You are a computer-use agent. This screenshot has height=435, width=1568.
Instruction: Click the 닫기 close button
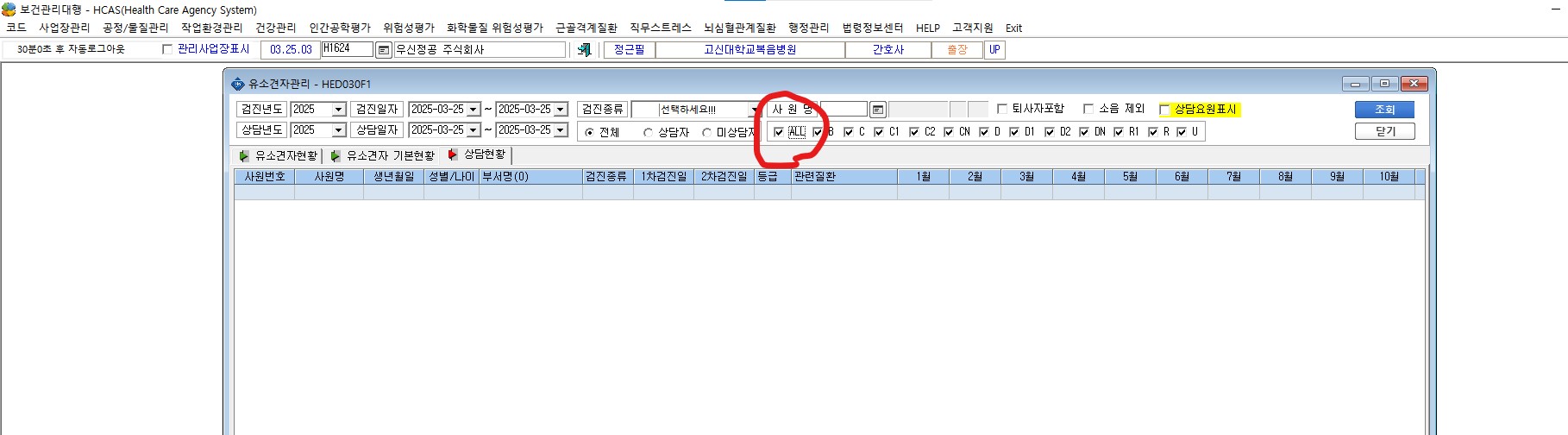point(1384,131)
